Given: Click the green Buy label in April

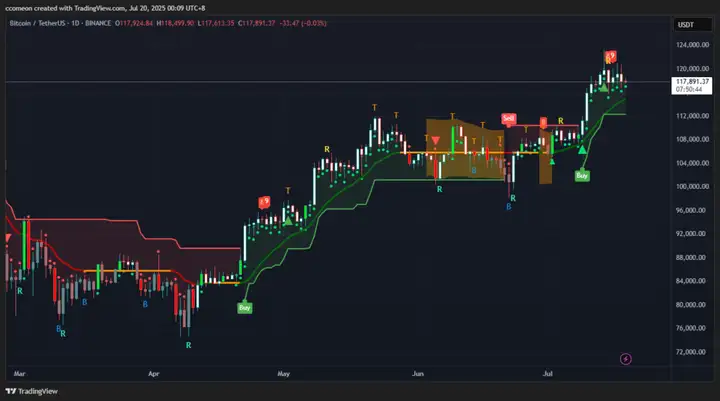Looking at the screenshot, I should pyautogui.click(x=245, y=308).
